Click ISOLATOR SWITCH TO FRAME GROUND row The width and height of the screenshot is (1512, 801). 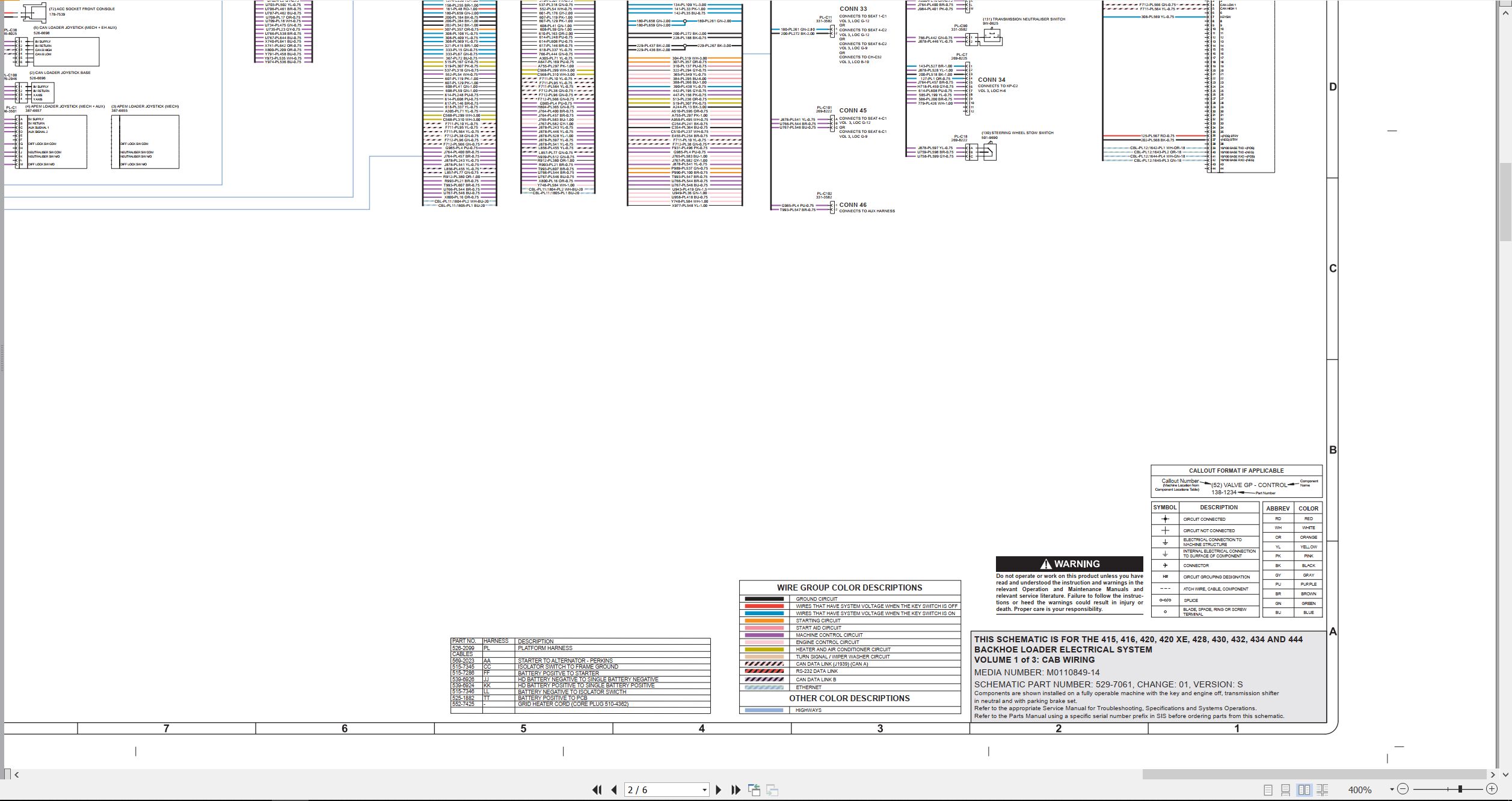pos(580,667)
